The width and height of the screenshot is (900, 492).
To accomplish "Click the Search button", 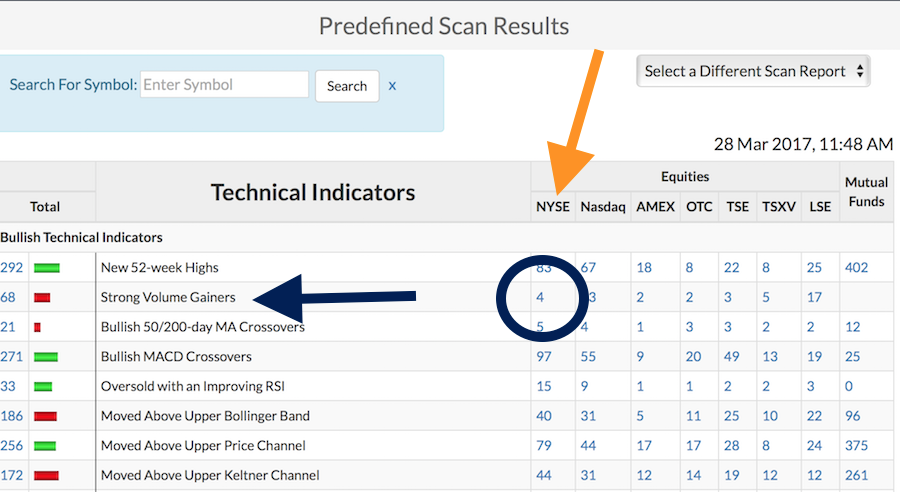I will pyautogui.click(x=347, y=86).
